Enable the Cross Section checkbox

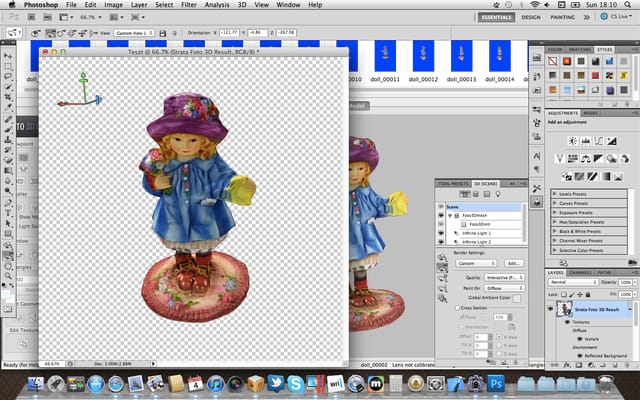click(457, 308)
